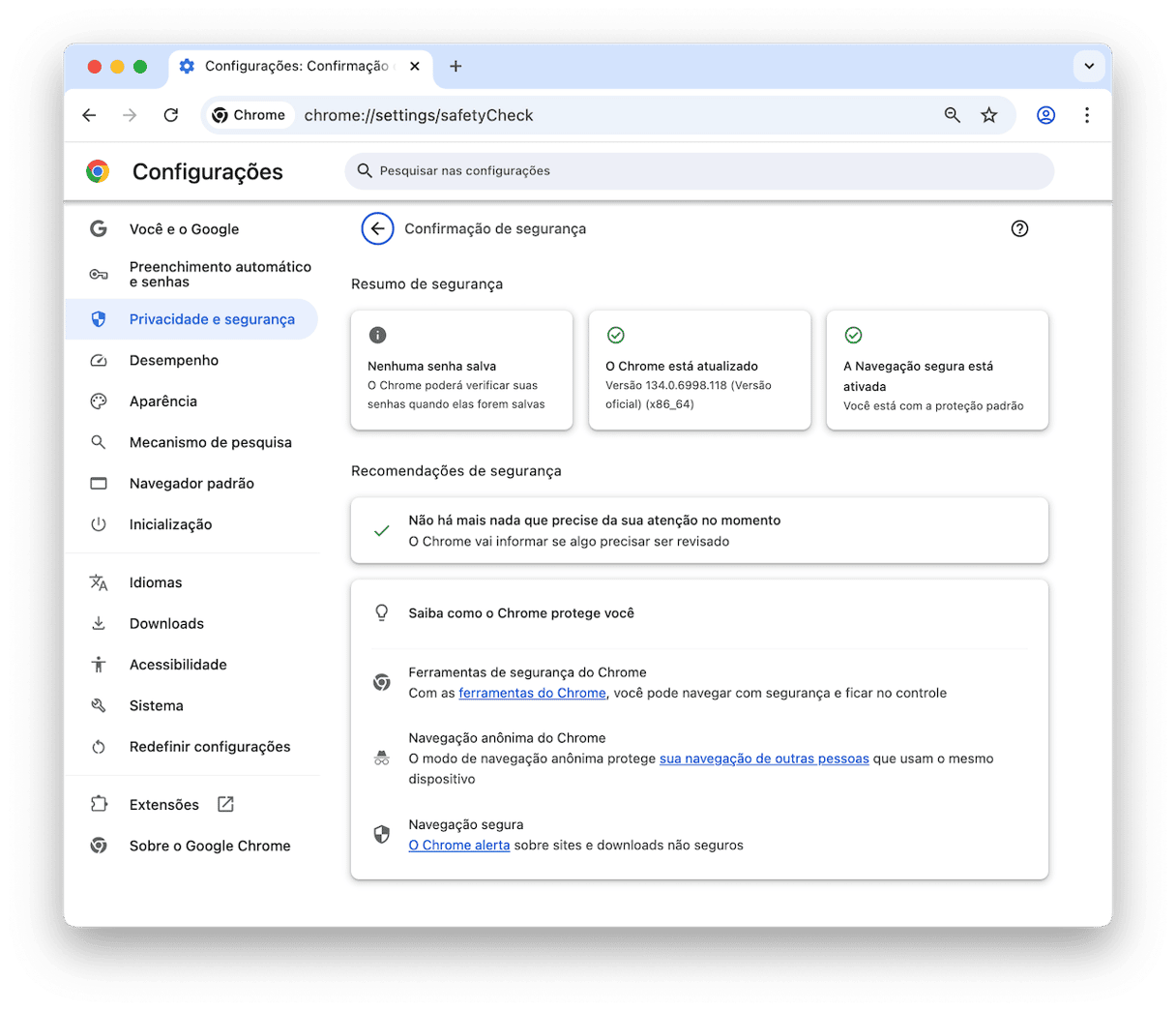
Task: Click the Chrome logo next to Configurações
Action: (98, 171)
